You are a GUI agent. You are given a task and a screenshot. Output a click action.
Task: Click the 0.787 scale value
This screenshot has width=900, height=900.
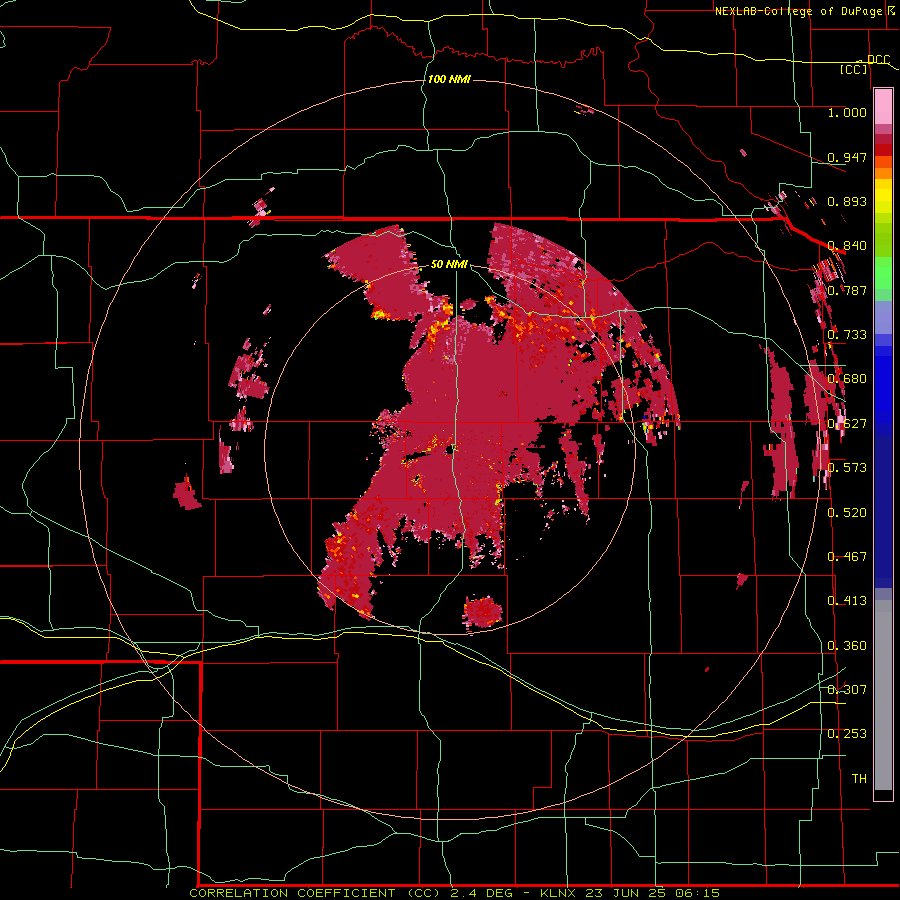[847, 290]
